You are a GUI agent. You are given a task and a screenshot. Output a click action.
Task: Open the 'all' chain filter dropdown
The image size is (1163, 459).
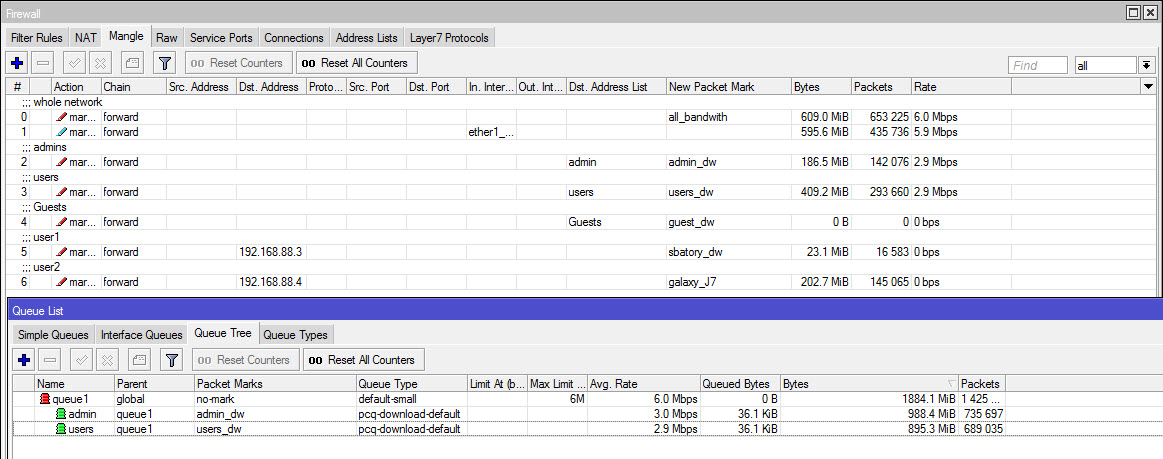(x=1146, y=65)
